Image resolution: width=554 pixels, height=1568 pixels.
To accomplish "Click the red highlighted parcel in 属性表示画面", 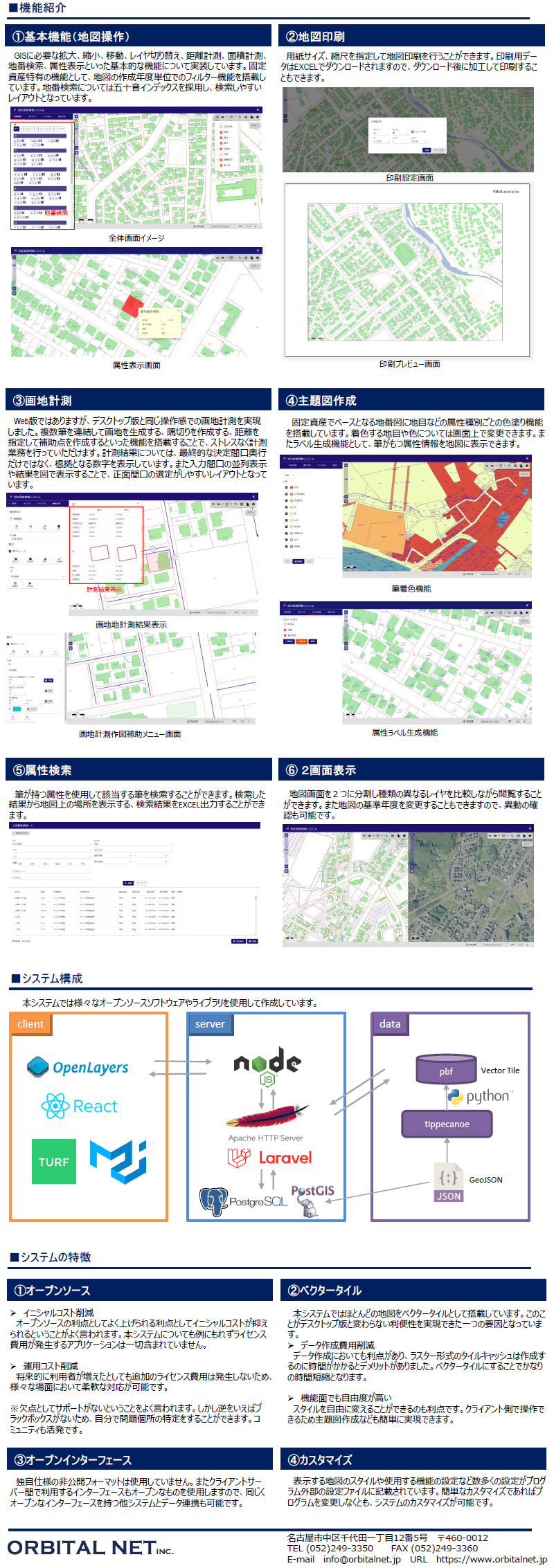I will point(130,305).
